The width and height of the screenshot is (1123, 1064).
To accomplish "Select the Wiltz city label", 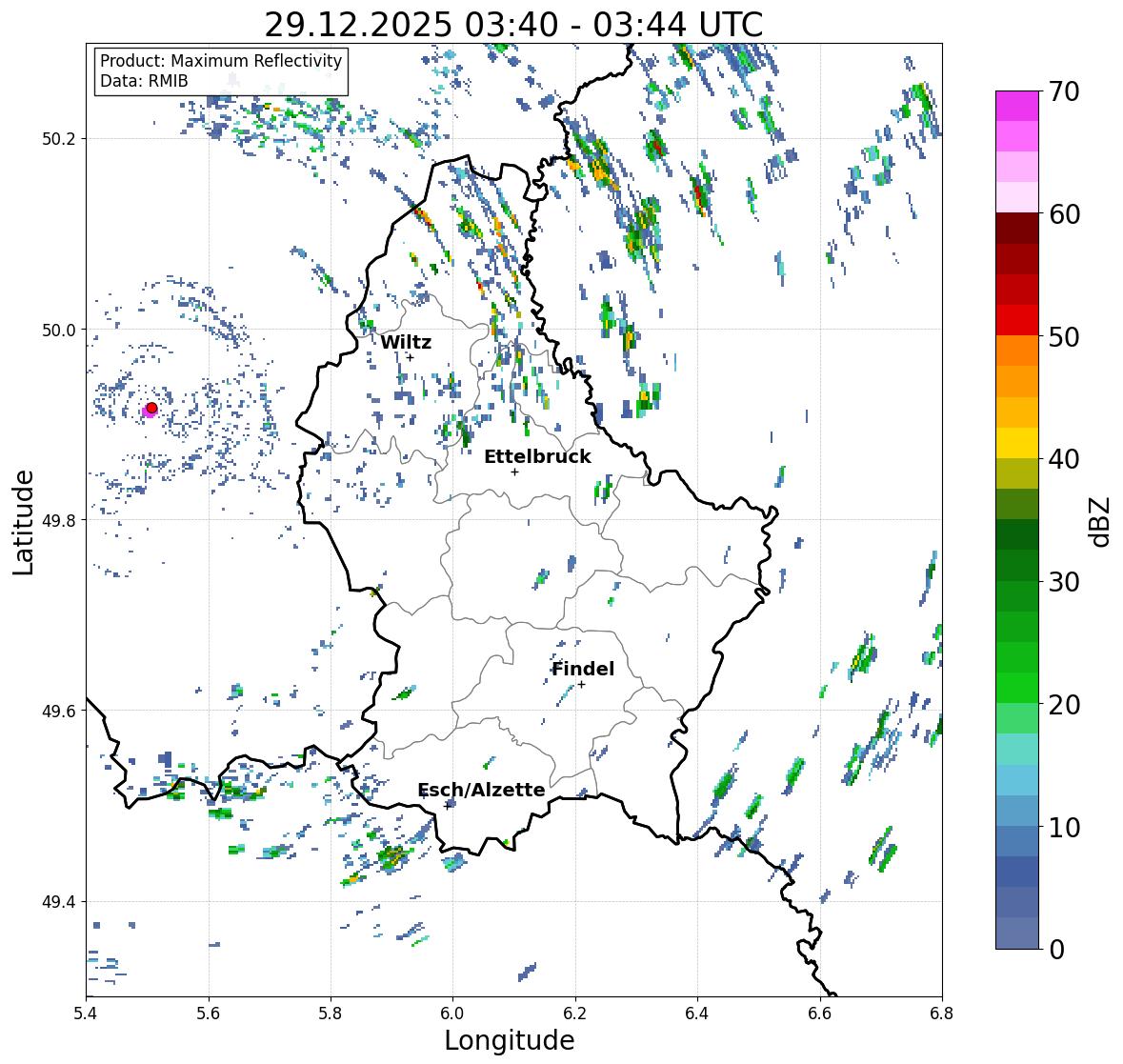I will point(406,342).
